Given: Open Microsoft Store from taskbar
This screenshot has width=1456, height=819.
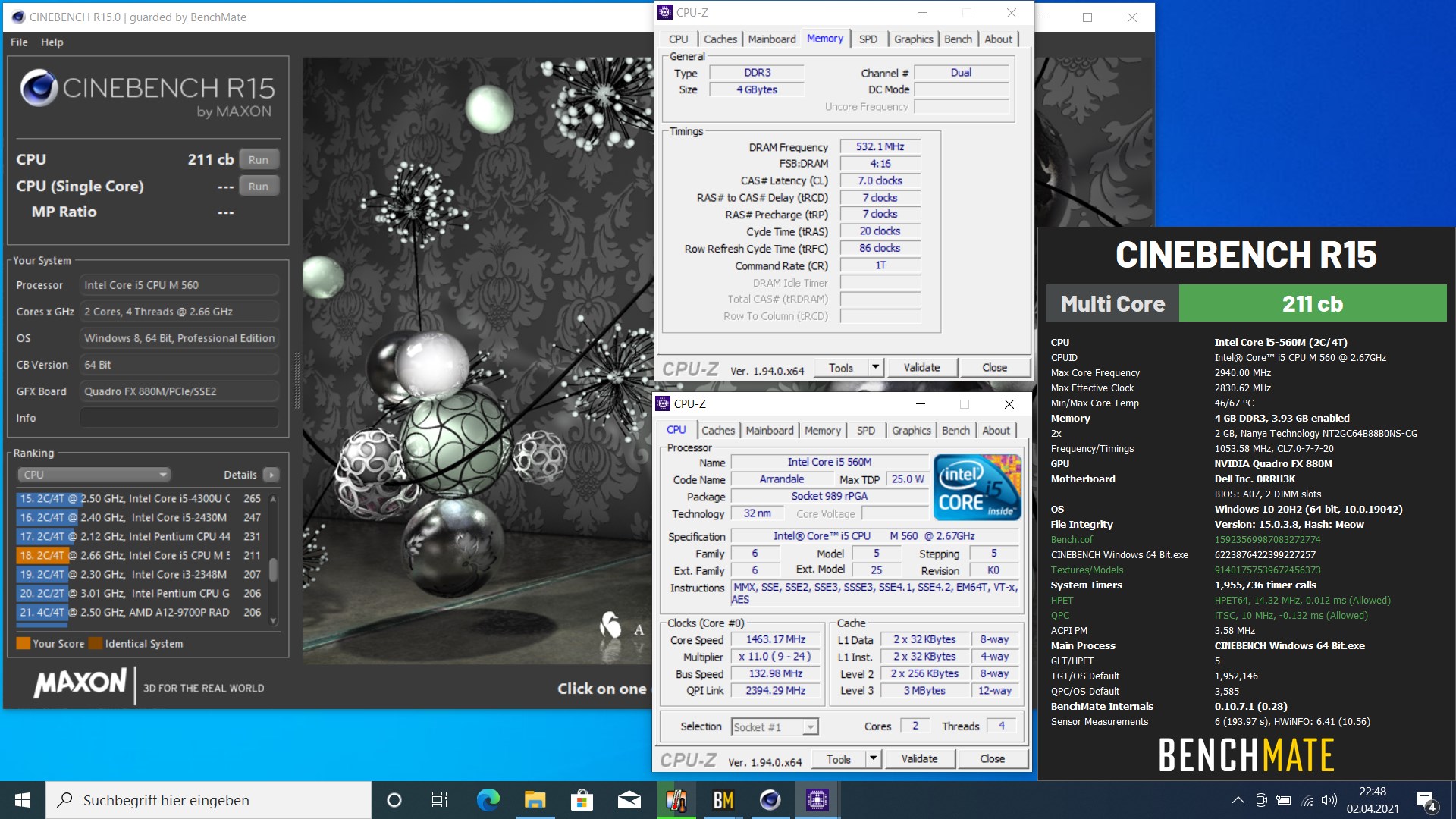Looking at the screenshot, I should coord(582,800).
